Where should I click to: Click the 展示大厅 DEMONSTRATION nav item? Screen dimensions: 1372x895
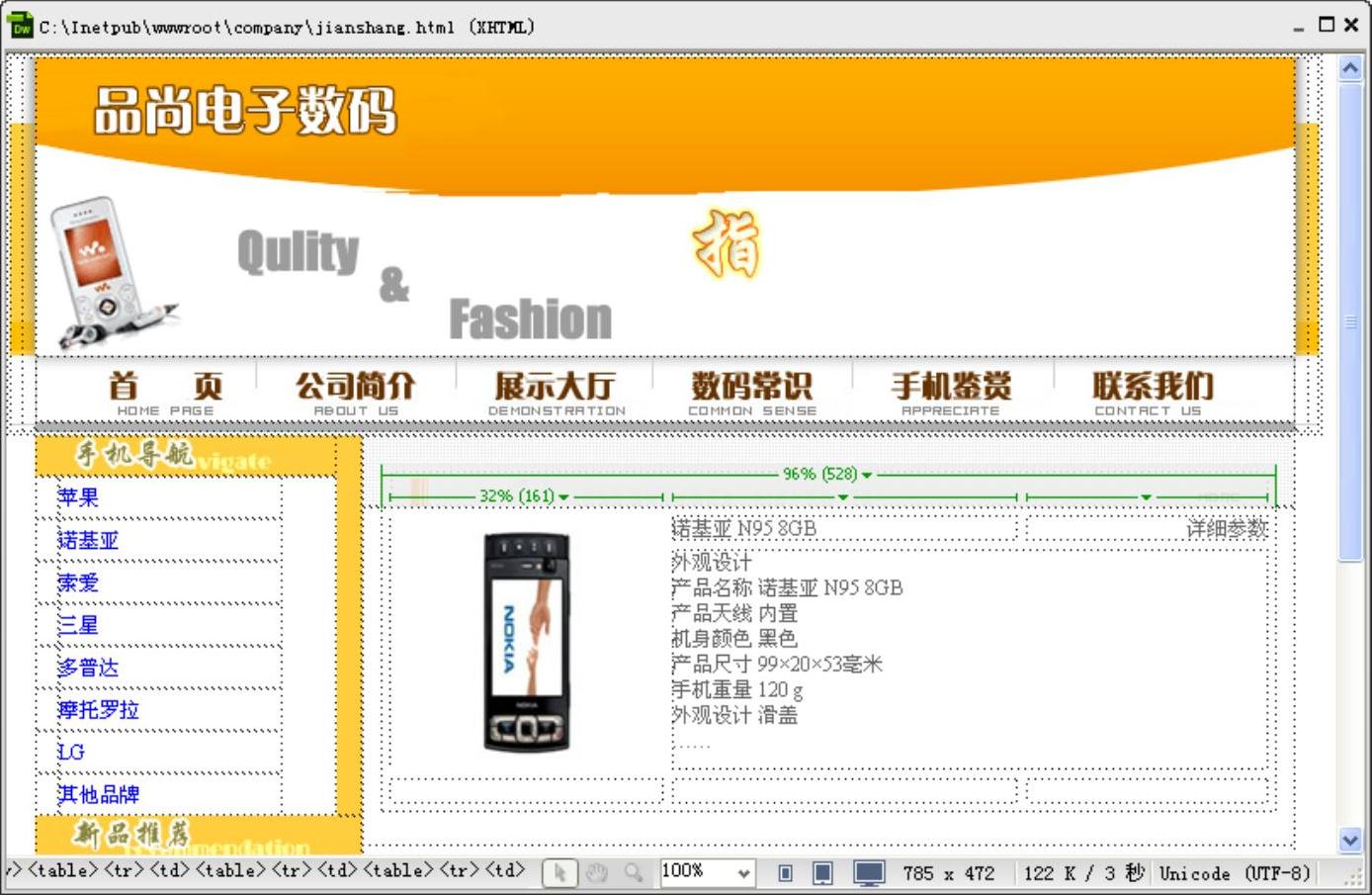[556, 392]
